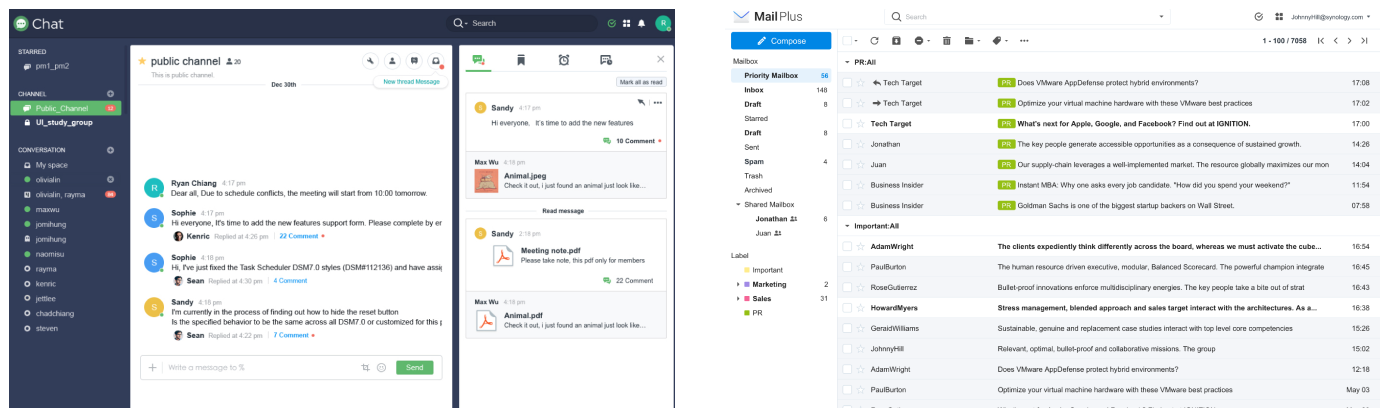Image resolution: width=1400 pixels, height=418 pixels.
Task: Click the refresh icon in MailPlus toolbar
Action: 874,41
